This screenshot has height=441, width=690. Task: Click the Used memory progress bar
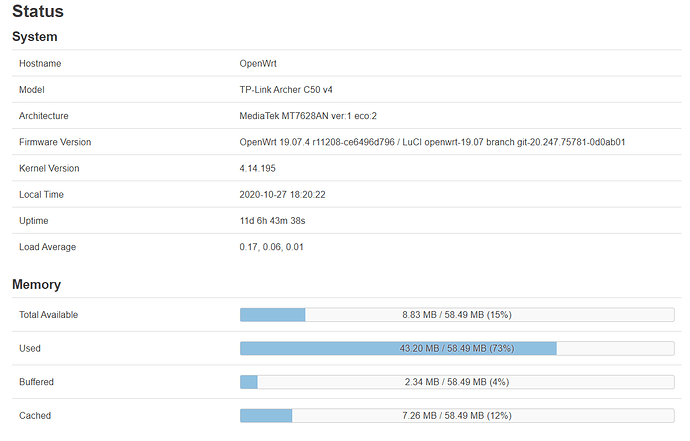coord(457,348)
